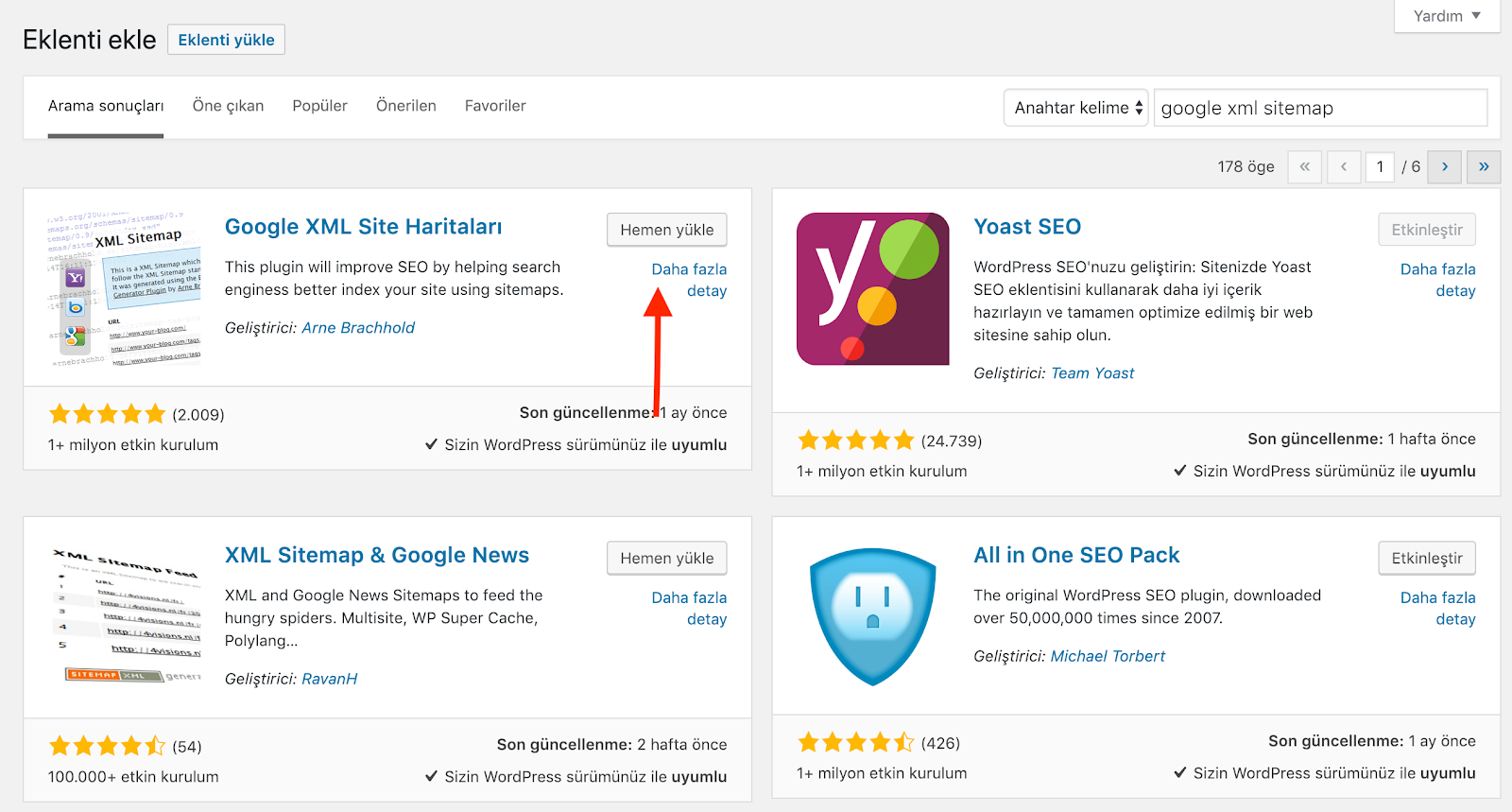Switch to the Popüler tab

(x=319, y=106)
